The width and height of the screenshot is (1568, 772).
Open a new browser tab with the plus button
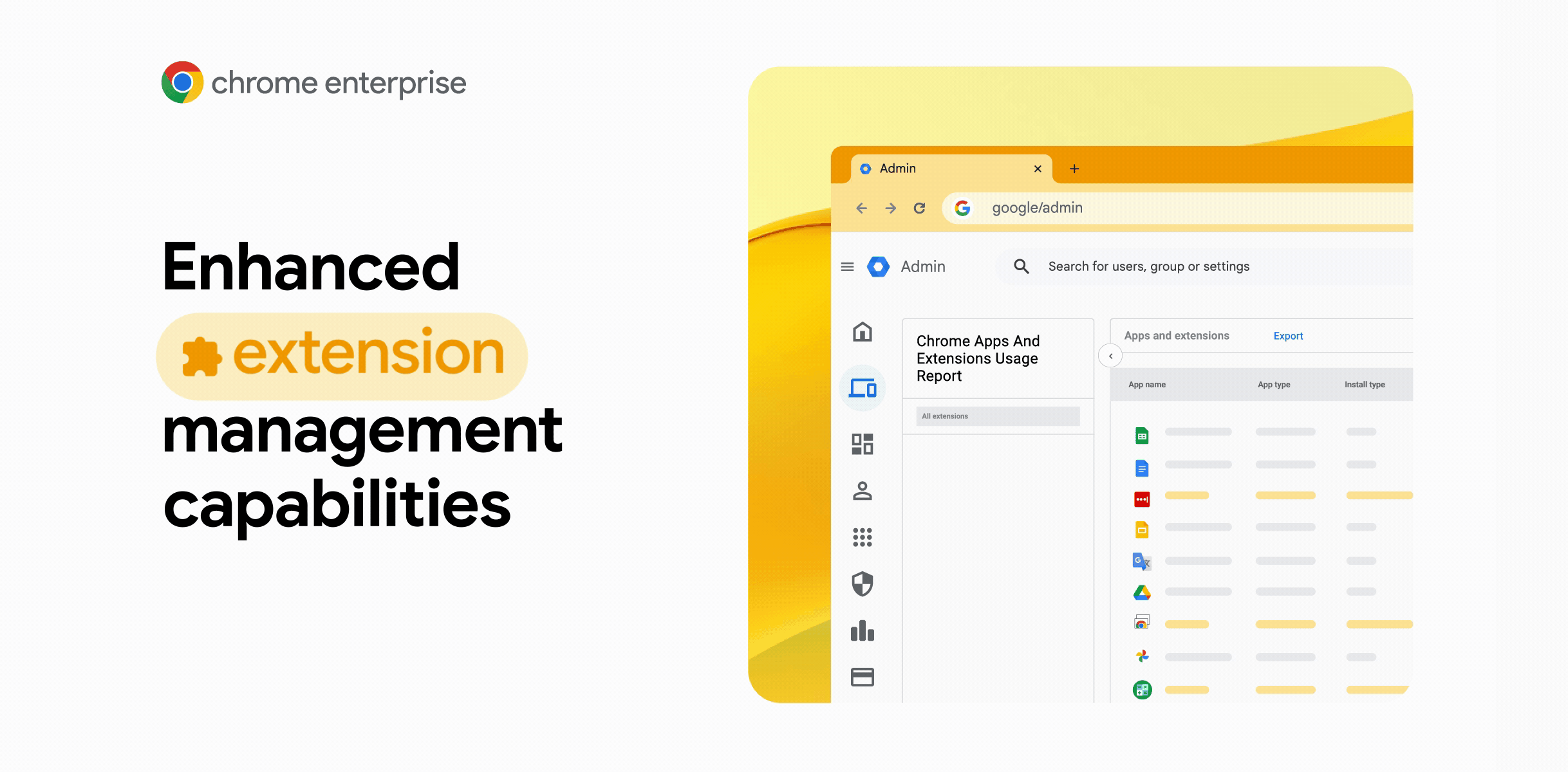pos(1074,169)
